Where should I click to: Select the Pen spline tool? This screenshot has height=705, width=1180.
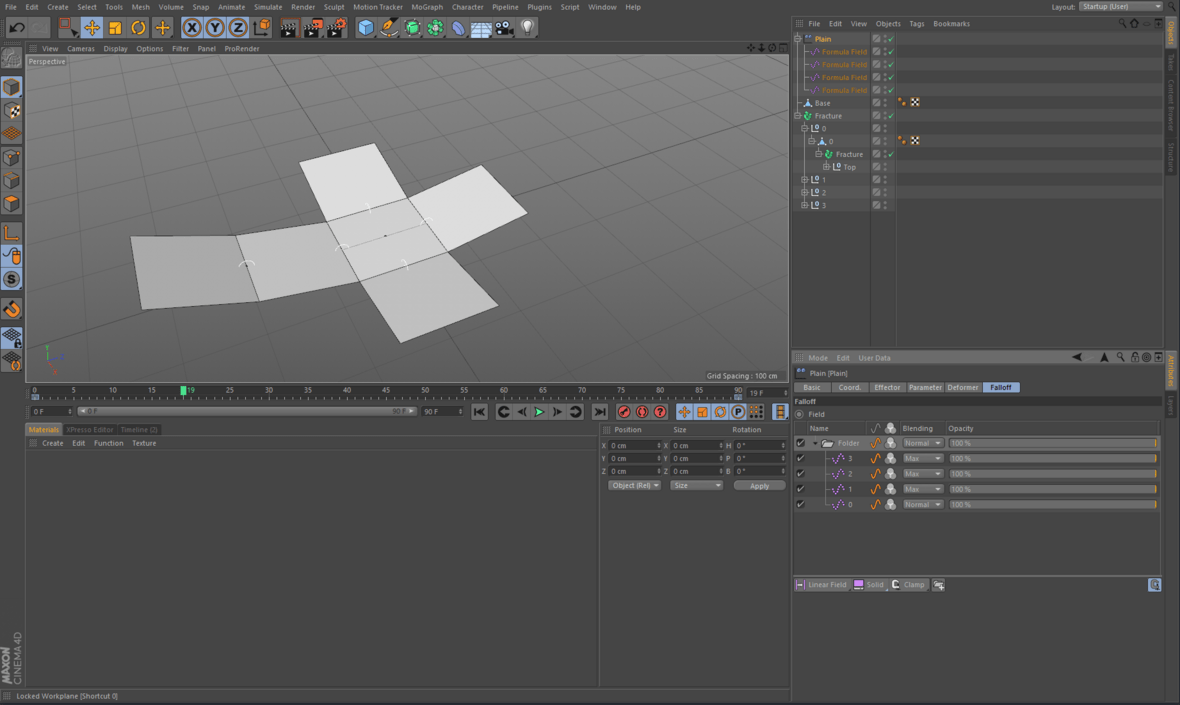pyautogui.click(x=387, y=28)
